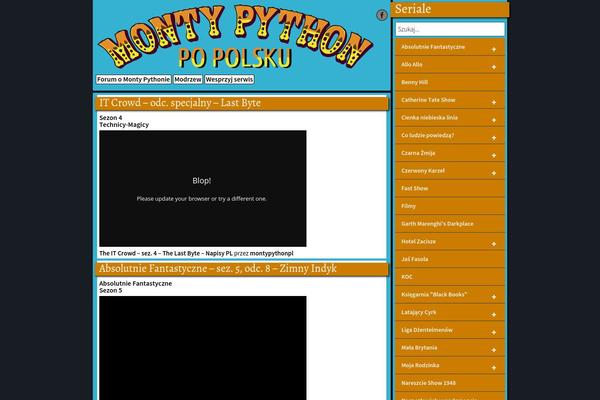600x400 pixels.
Task: Click the Monty Python Po Polsku logo
Action: point(235,37)
